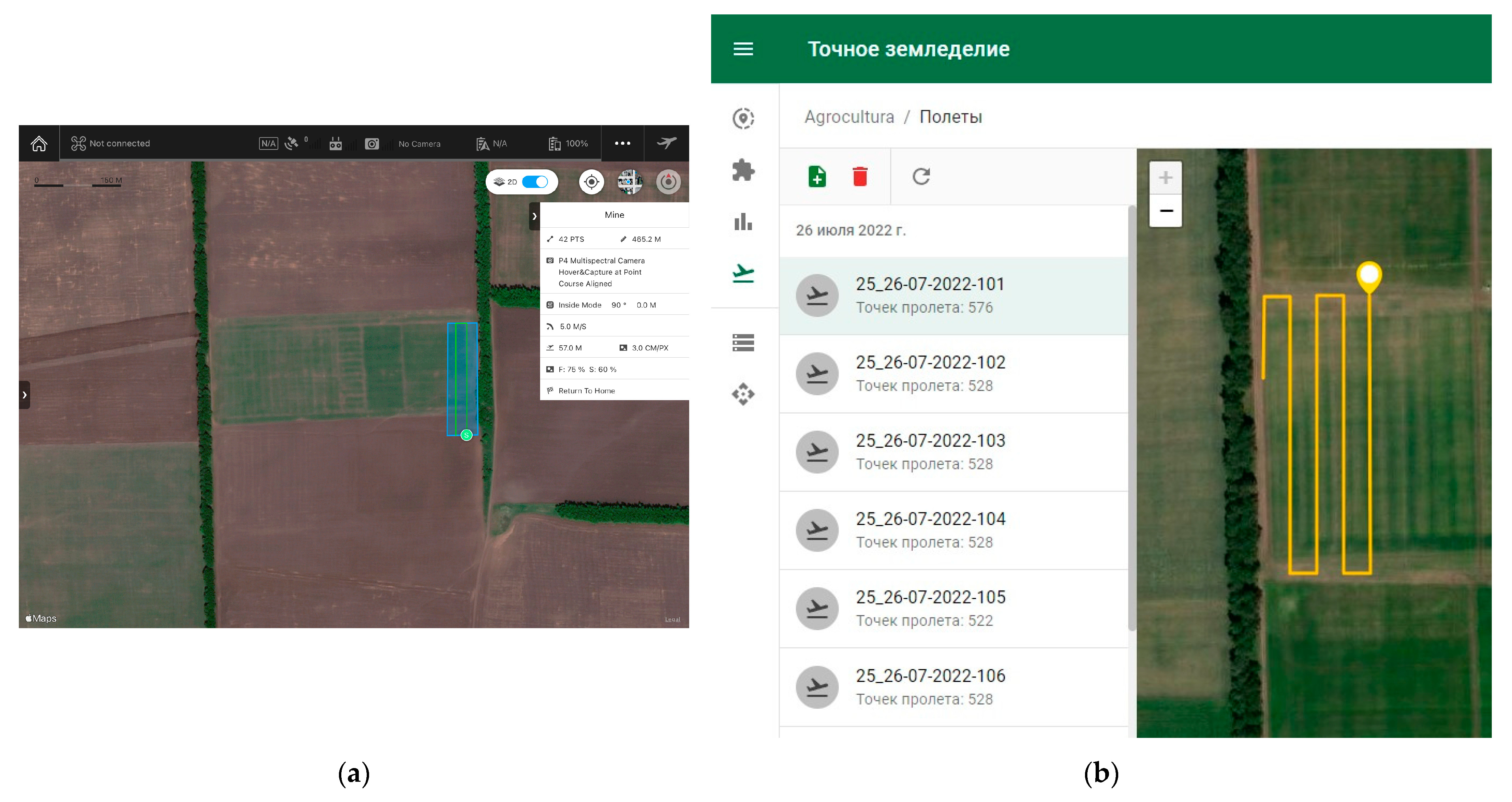Click the map layer satellite thumbnail icon

click(x=630, y=182)
